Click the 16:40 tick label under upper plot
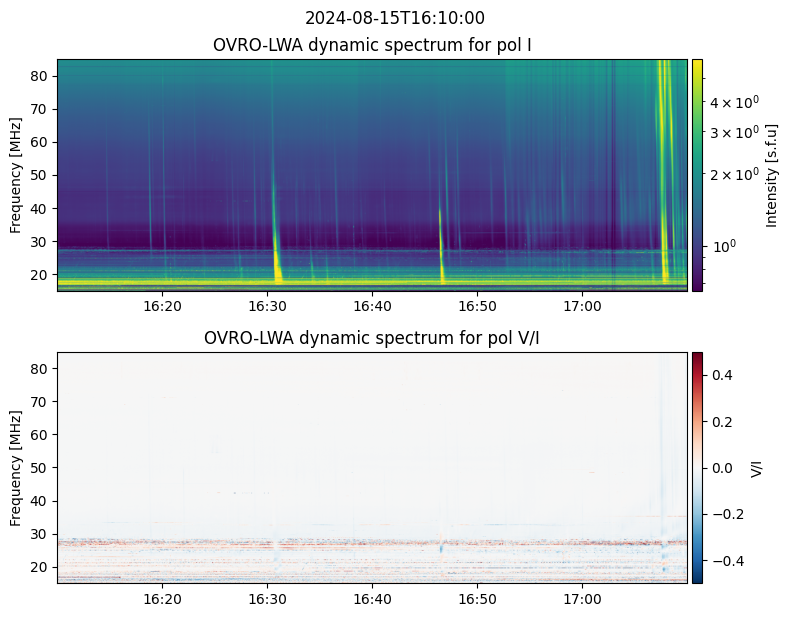Viewport: 789px width, 617px height. click(x=372, y=306)
